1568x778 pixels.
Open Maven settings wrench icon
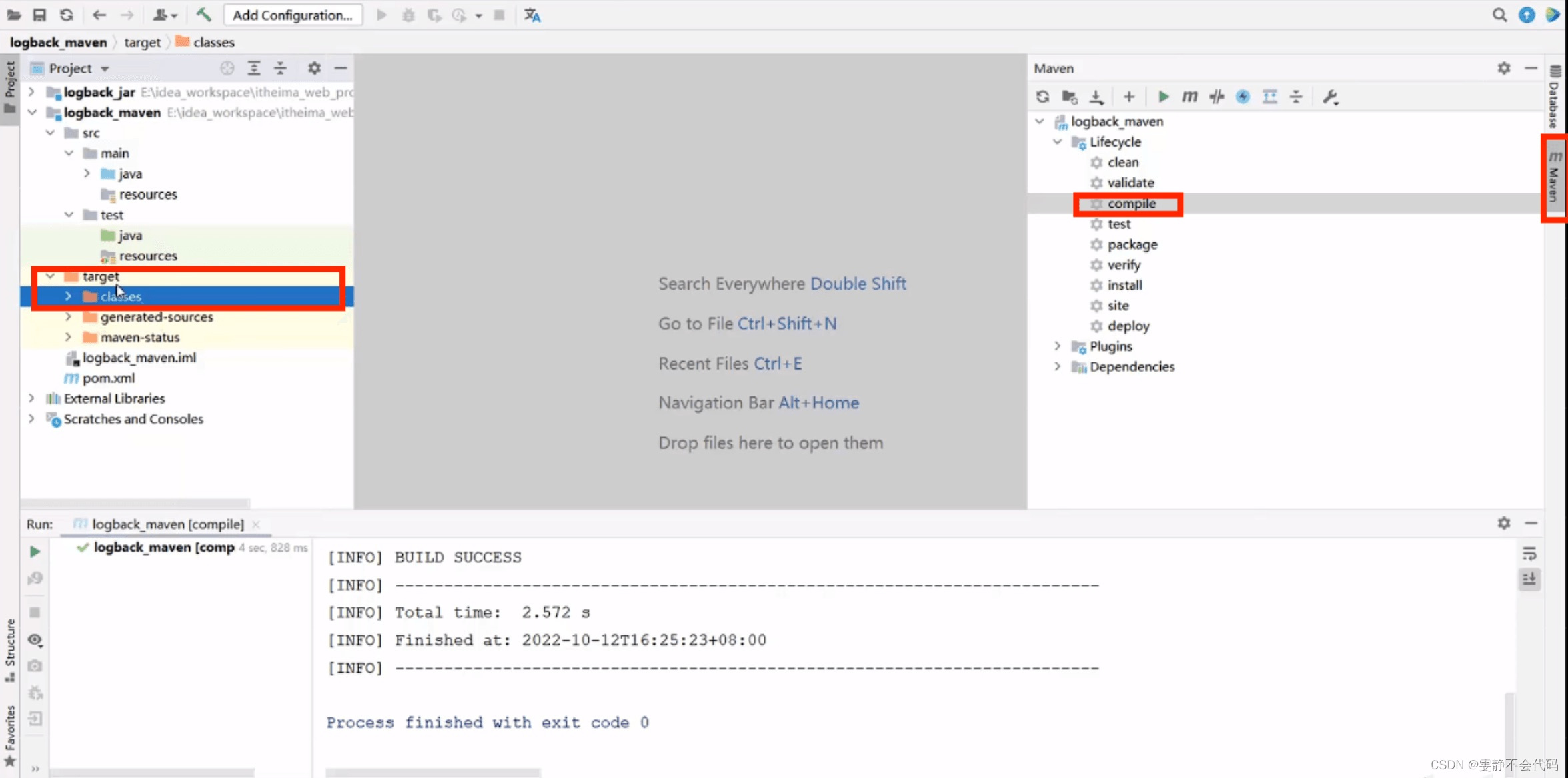point(1330,97)
